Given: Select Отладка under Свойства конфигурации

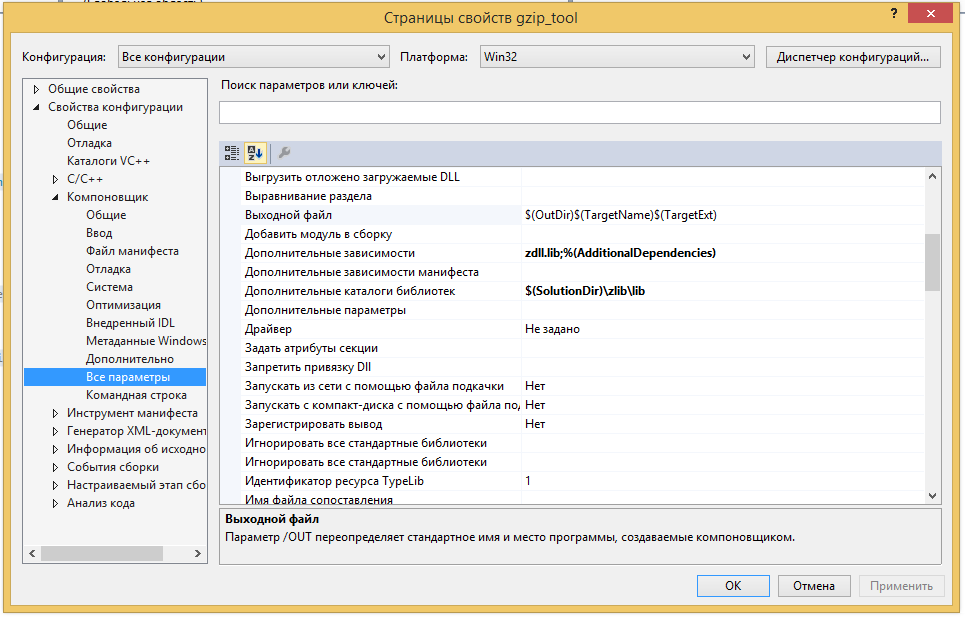Looking at the screenshot, I should (x=89, y=143).
